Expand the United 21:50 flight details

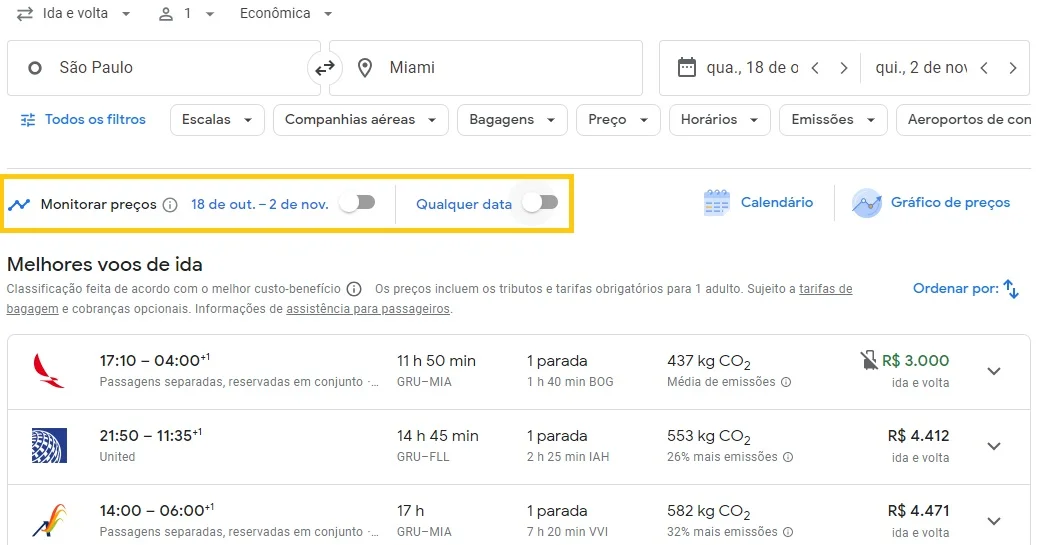[x=994, y=446]
